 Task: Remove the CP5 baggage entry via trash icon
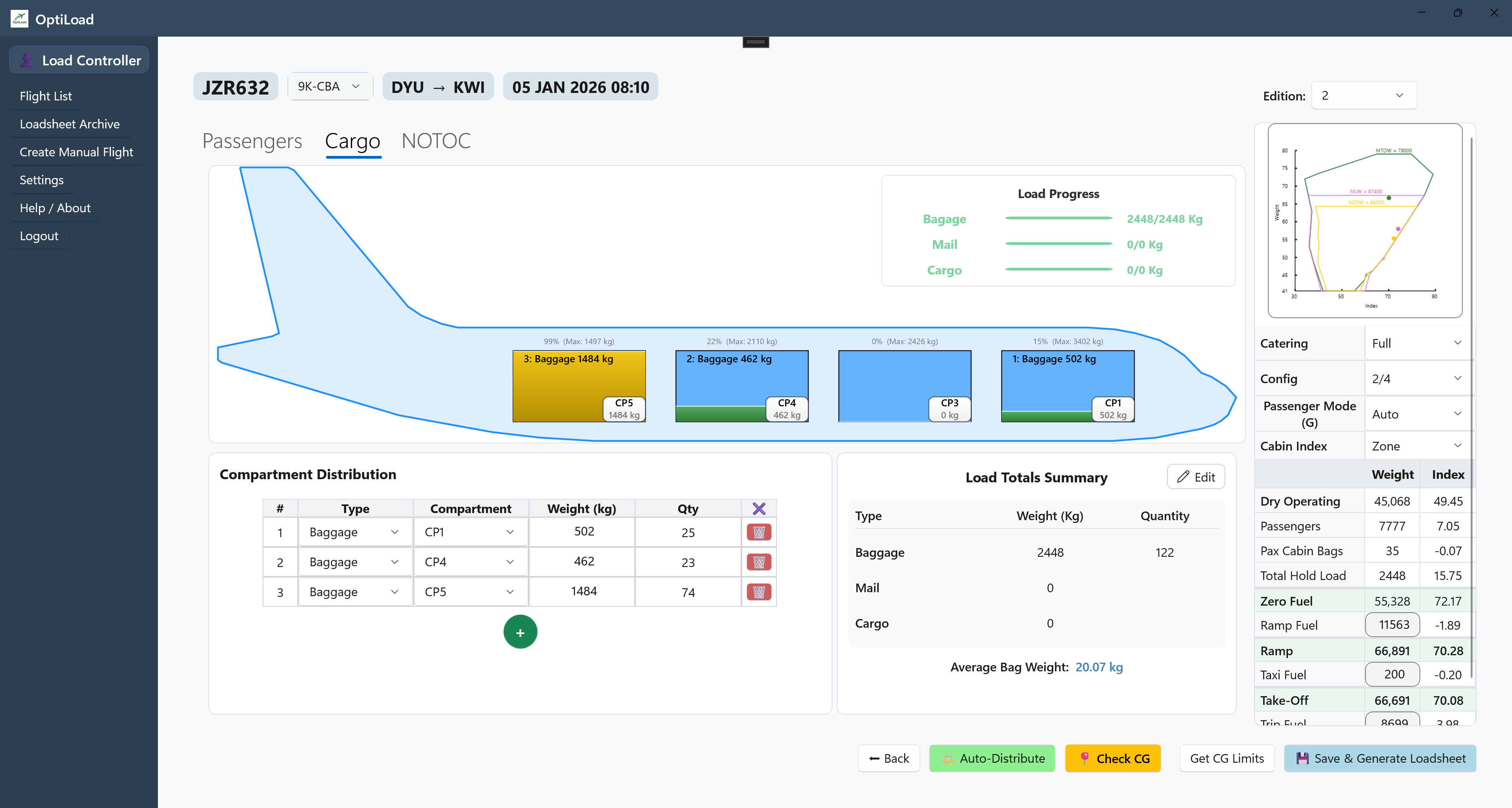(x=759, y=591)
